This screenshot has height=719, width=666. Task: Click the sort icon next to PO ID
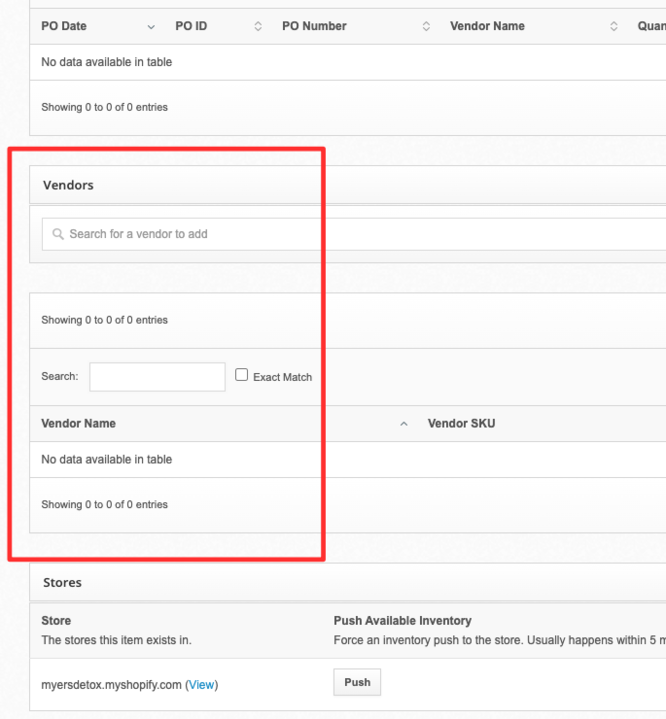[x=258, y=26]
